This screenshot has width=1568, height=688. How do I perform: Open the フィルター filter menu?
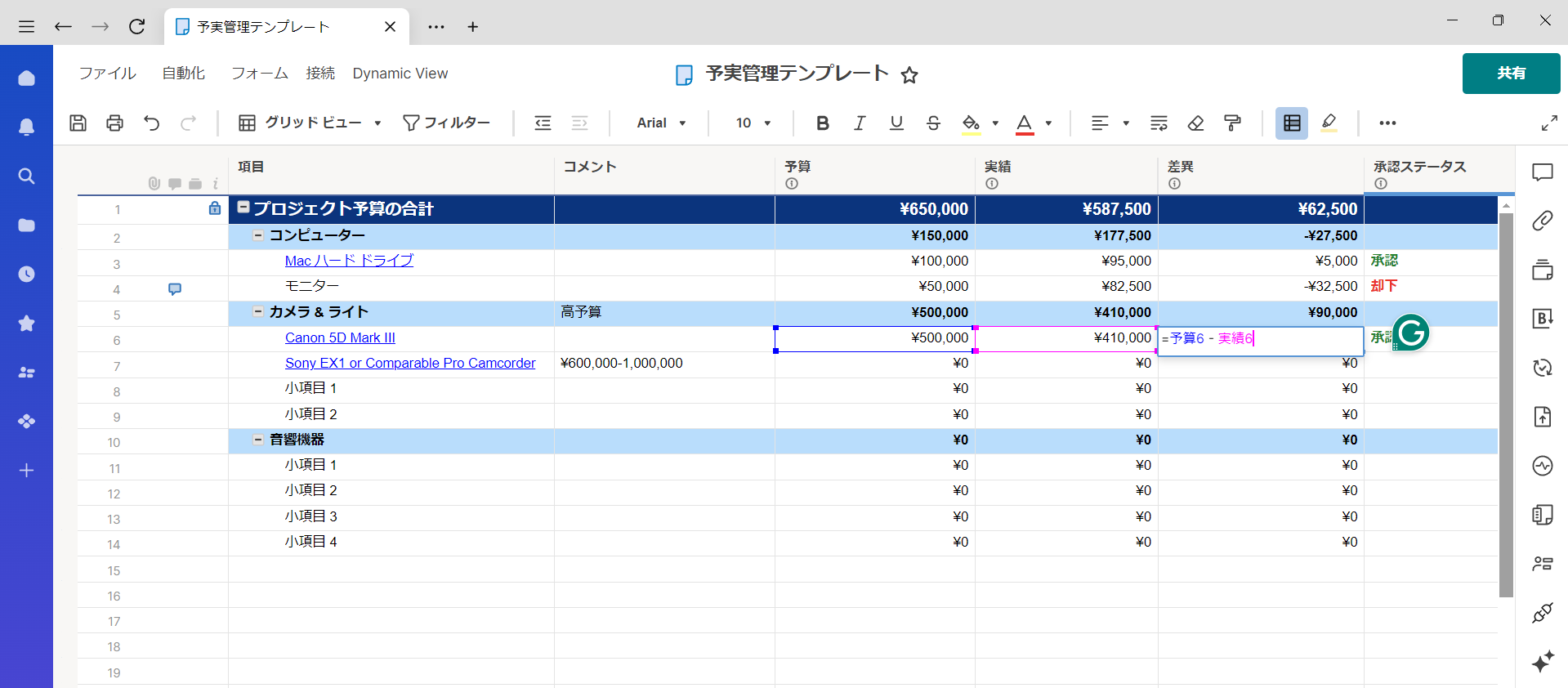446,123
